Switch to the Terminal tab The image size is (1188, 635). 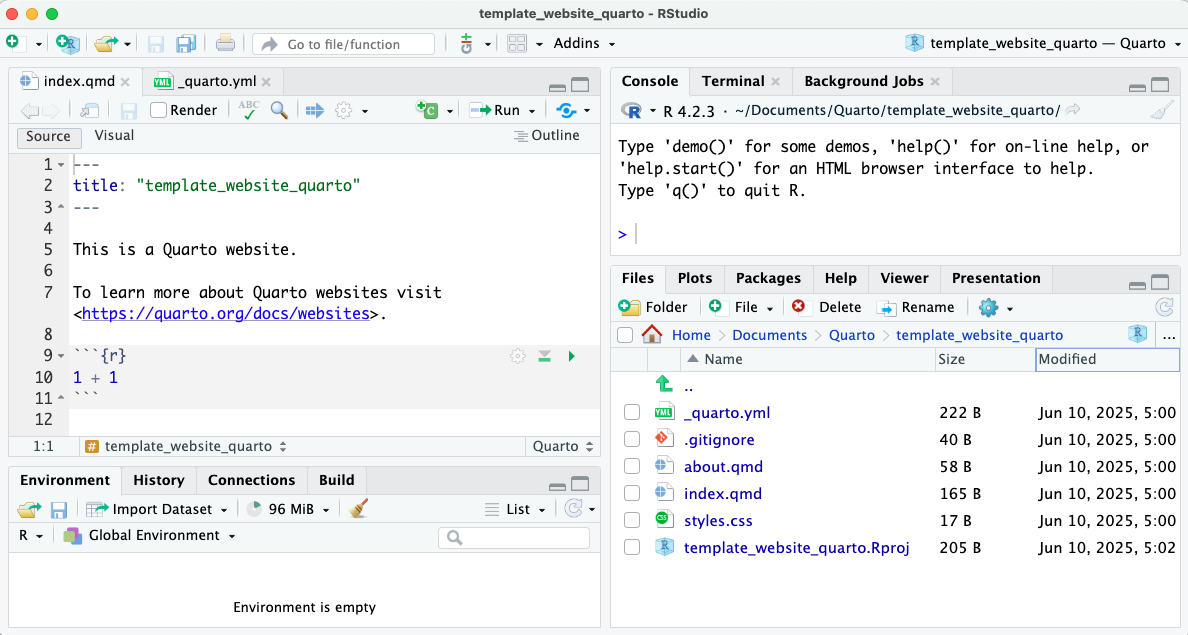[733, 81]
